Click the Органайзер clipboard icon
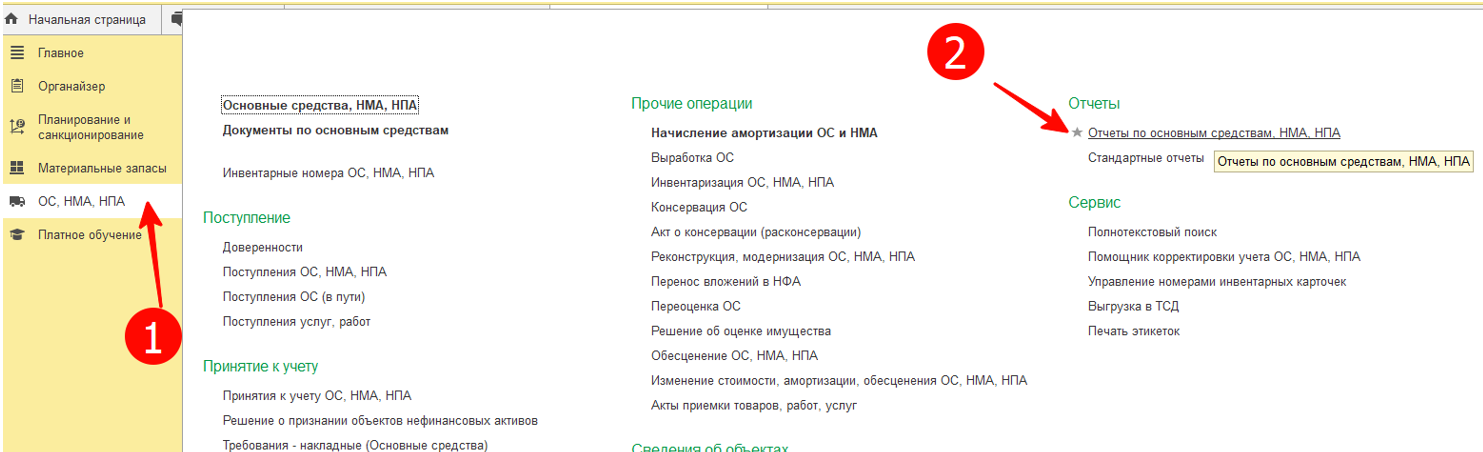Image resolution: width=1483 pixels, height=452 pixels. point(17,86)
